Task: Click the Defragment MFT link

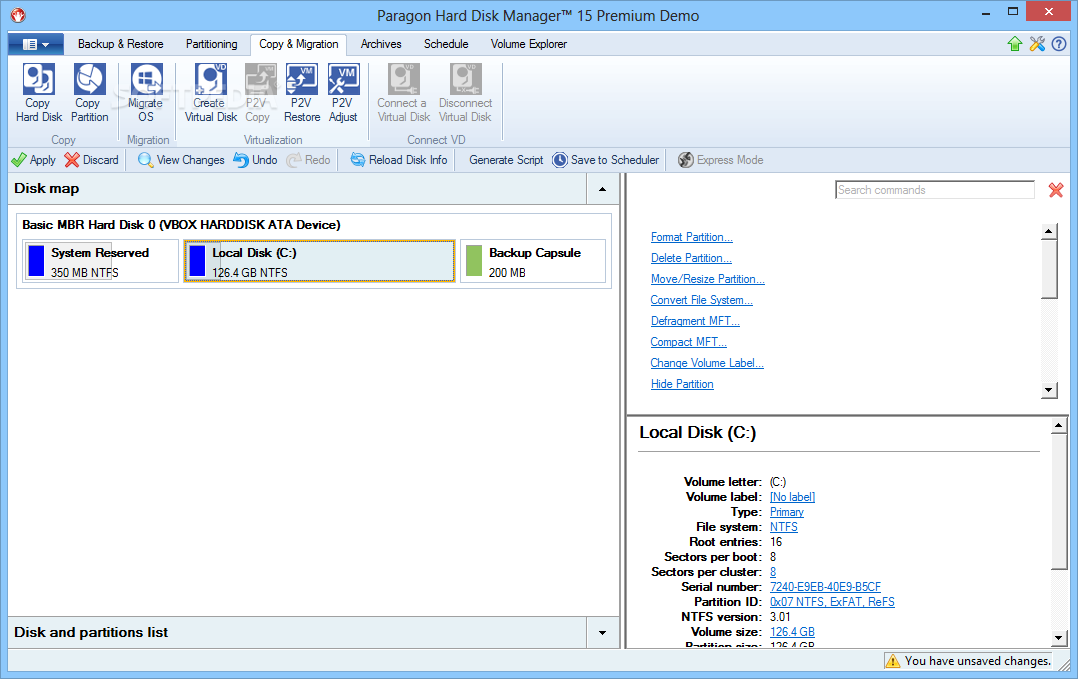Action: coord(695,321)
